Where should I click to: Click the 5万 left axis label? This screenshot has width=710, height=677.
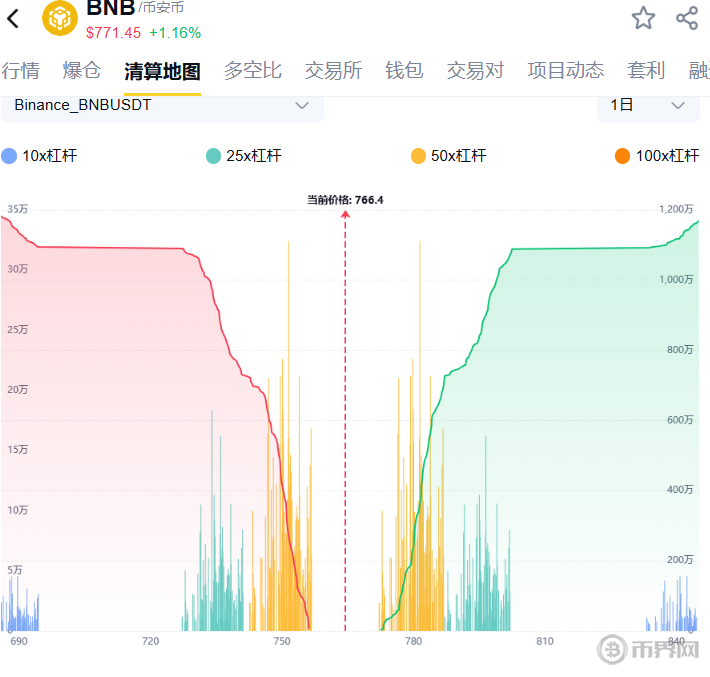pos(15,570)
